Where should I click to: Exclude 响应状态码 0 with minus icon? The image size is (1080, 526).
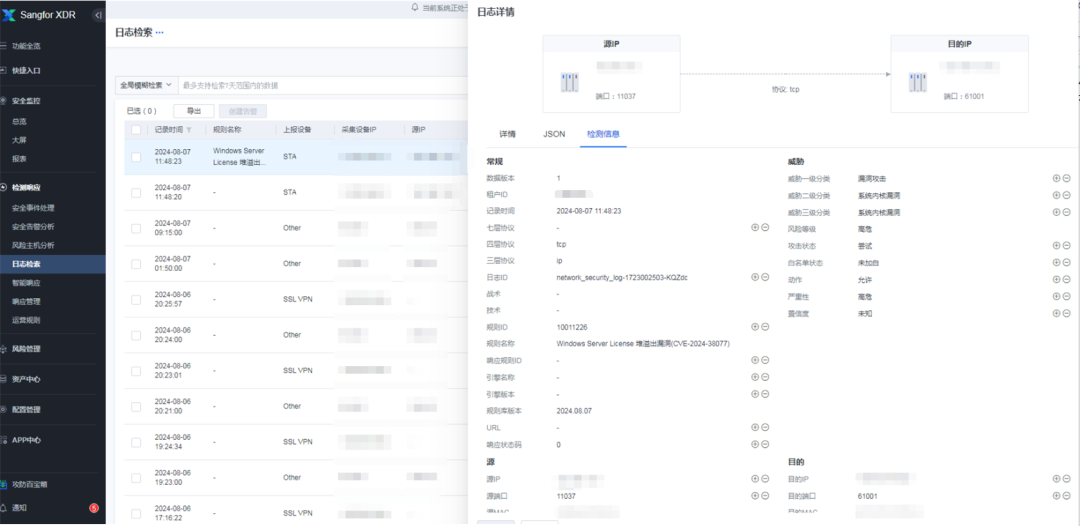(x=765, y=444)
